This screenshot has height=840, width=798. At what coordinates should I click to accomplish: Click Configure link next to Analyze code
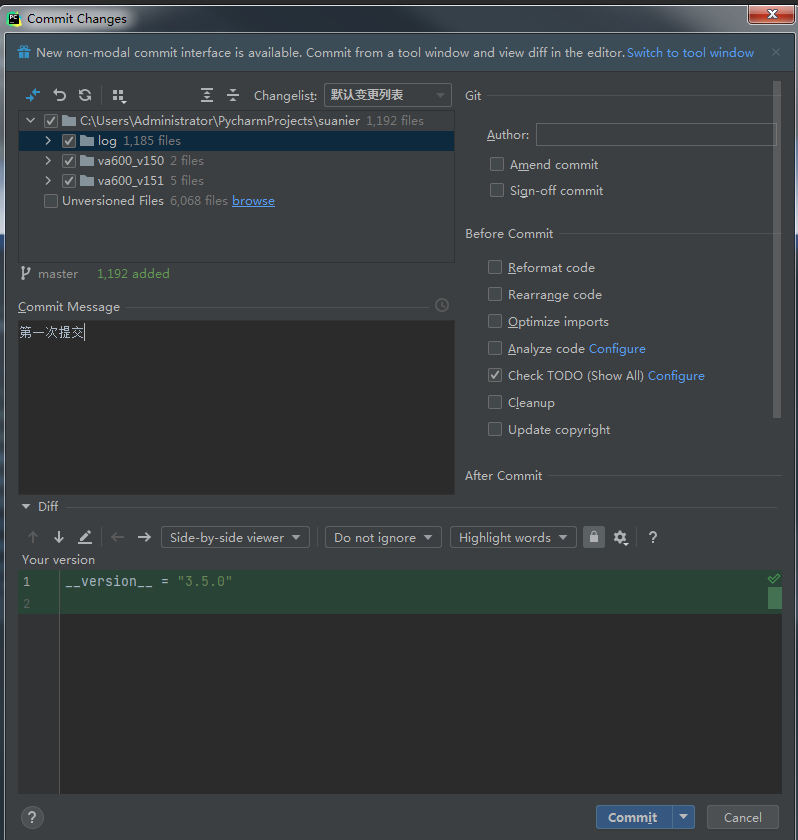pyautogui.click(x=617, y=349)
